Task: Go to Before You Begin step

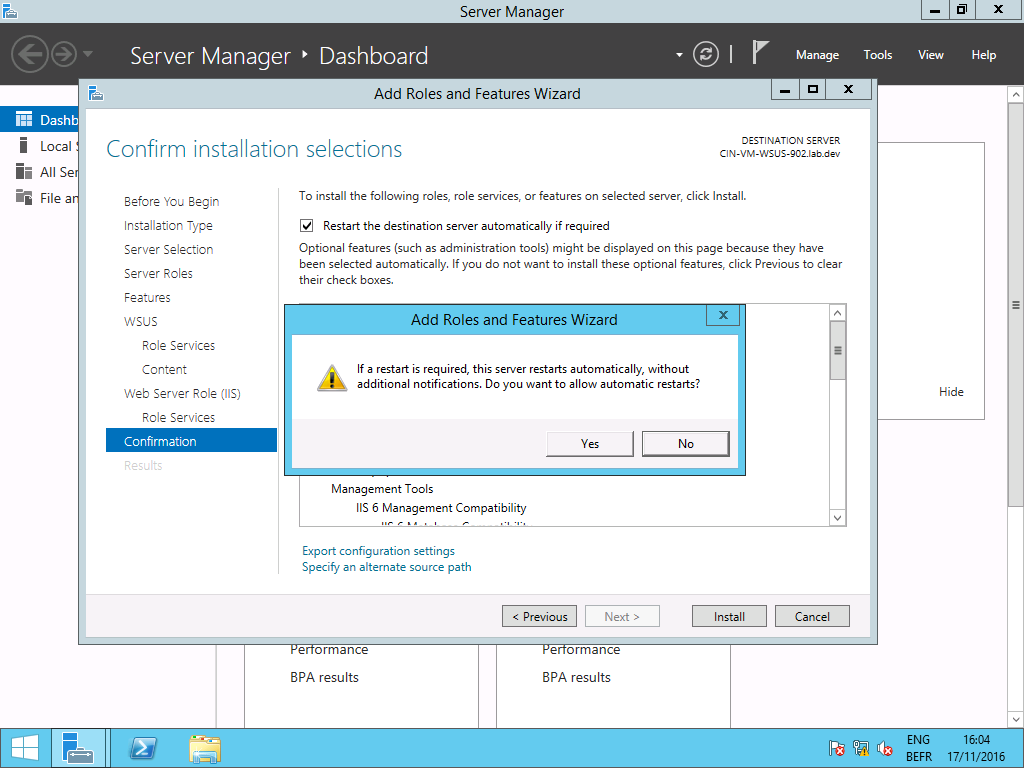Action: coord(172,202)
